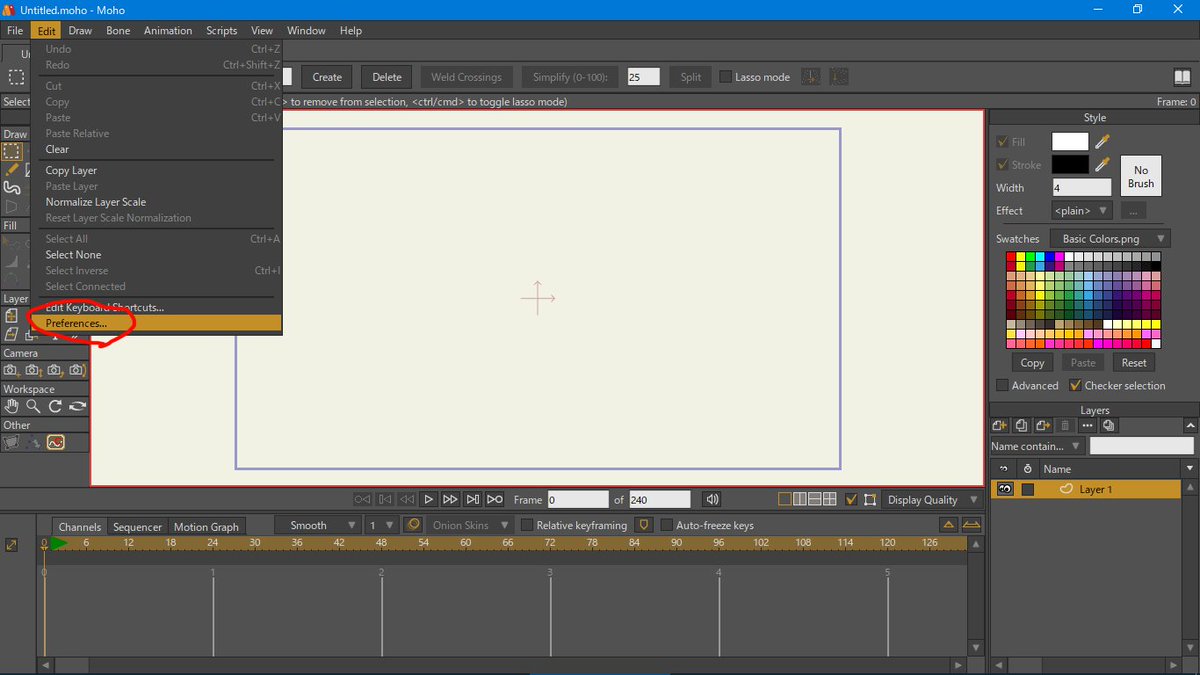Select the Zoom Workspace magnifier tool
The image size is (1200, 675).
pos(33,406)
